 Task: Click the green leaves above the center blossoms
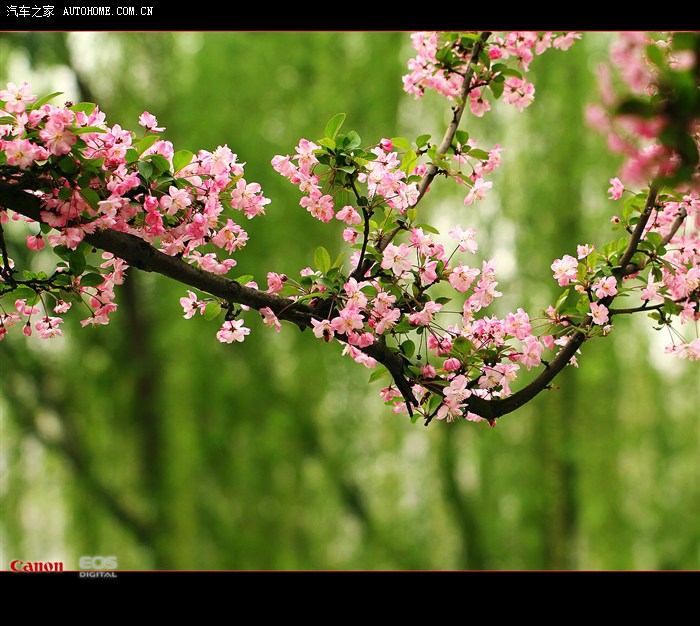pyautogui.click(x=338, y=135)
